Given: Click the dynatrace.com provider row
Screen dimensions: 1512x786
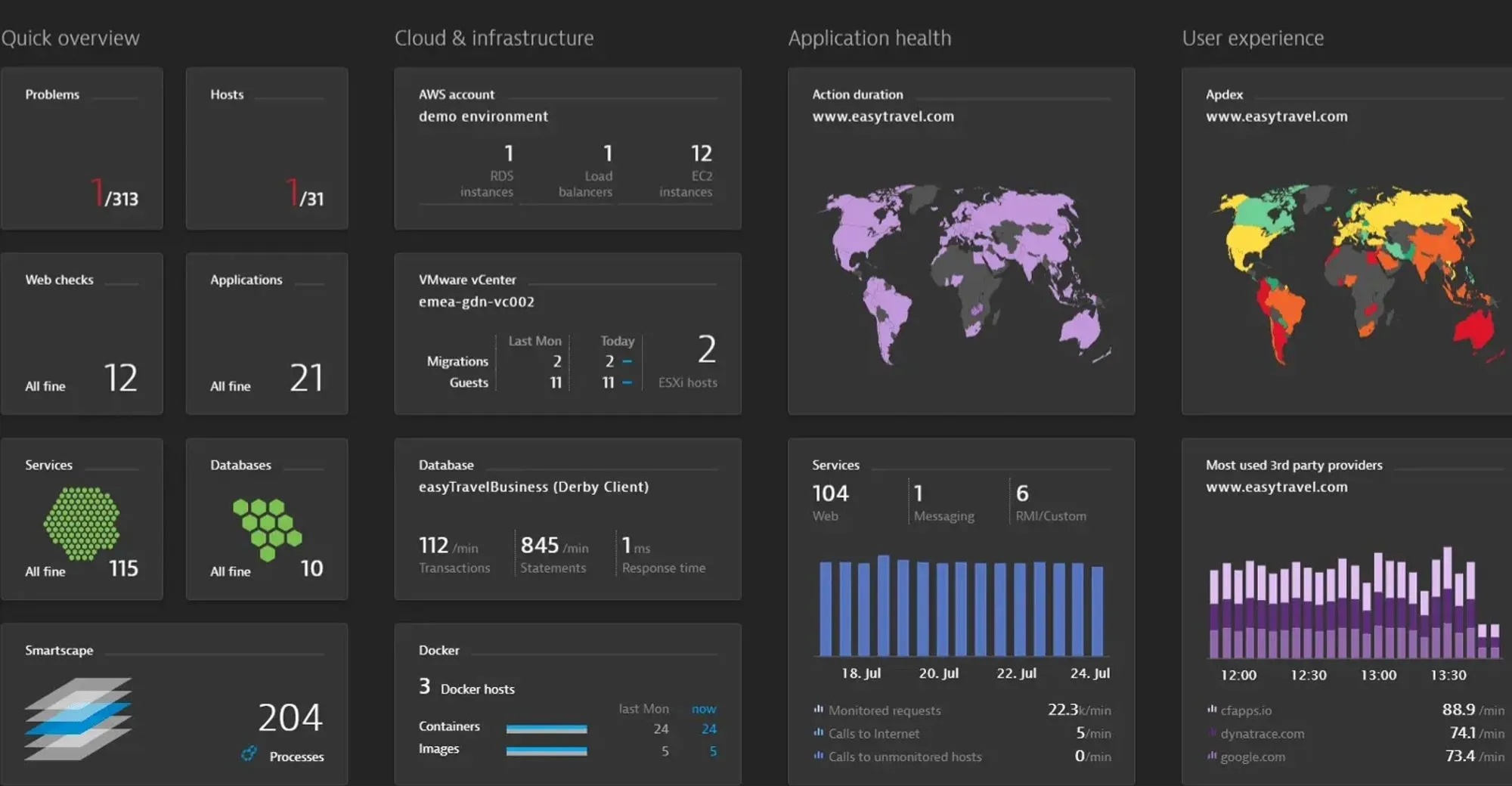Looking at the screenshot, I should [x=1356, y=732].
